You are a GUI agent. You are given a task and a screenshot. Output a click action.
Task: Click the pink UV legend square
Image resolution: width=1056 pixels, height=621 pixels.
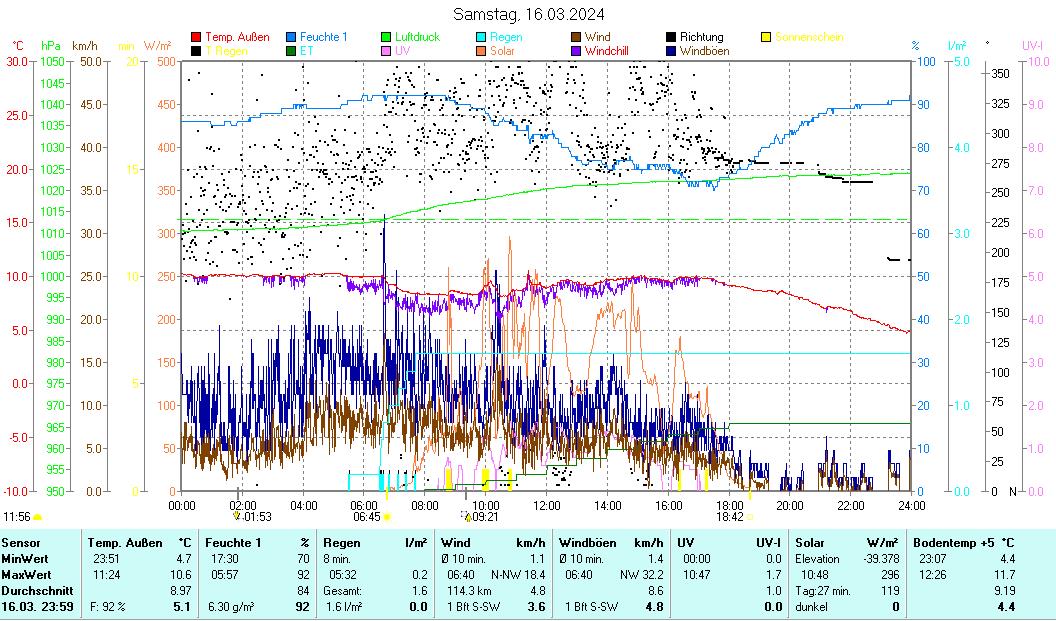click(x=386, y=50)
